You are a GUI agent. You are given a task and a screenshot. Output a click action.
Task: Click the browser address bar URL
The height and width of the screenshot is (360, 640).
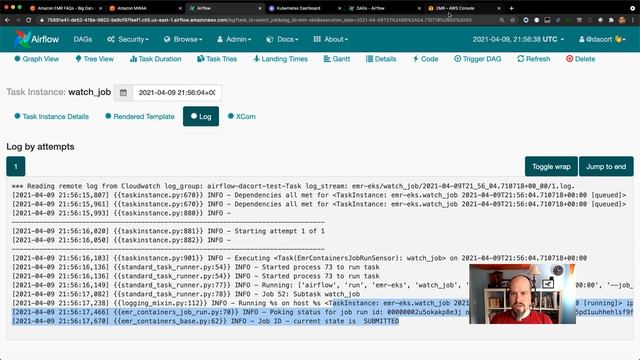(259, 20)
